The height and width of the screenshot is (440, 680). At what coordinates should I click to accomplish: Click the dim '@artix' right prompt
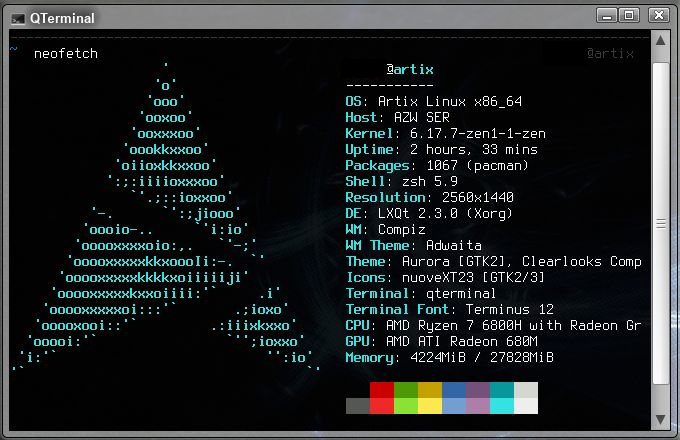coord(610,54)
